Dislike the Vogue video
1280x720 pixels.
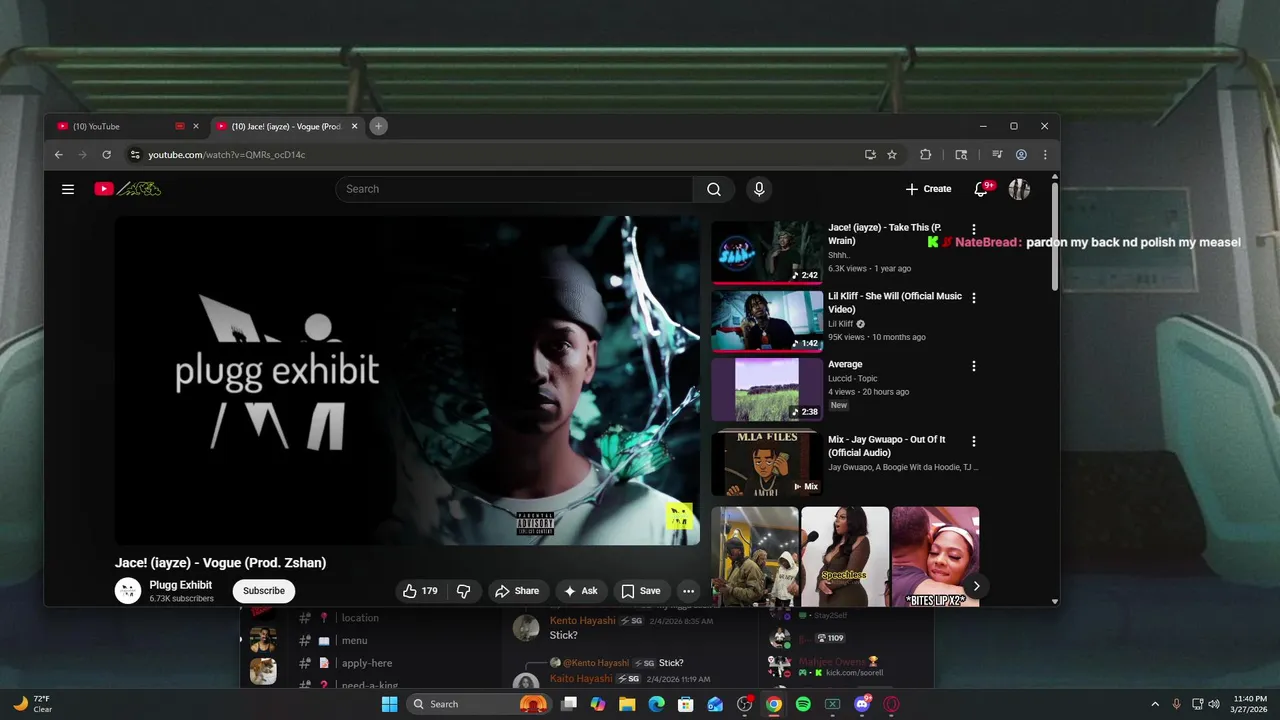(463, 591)
